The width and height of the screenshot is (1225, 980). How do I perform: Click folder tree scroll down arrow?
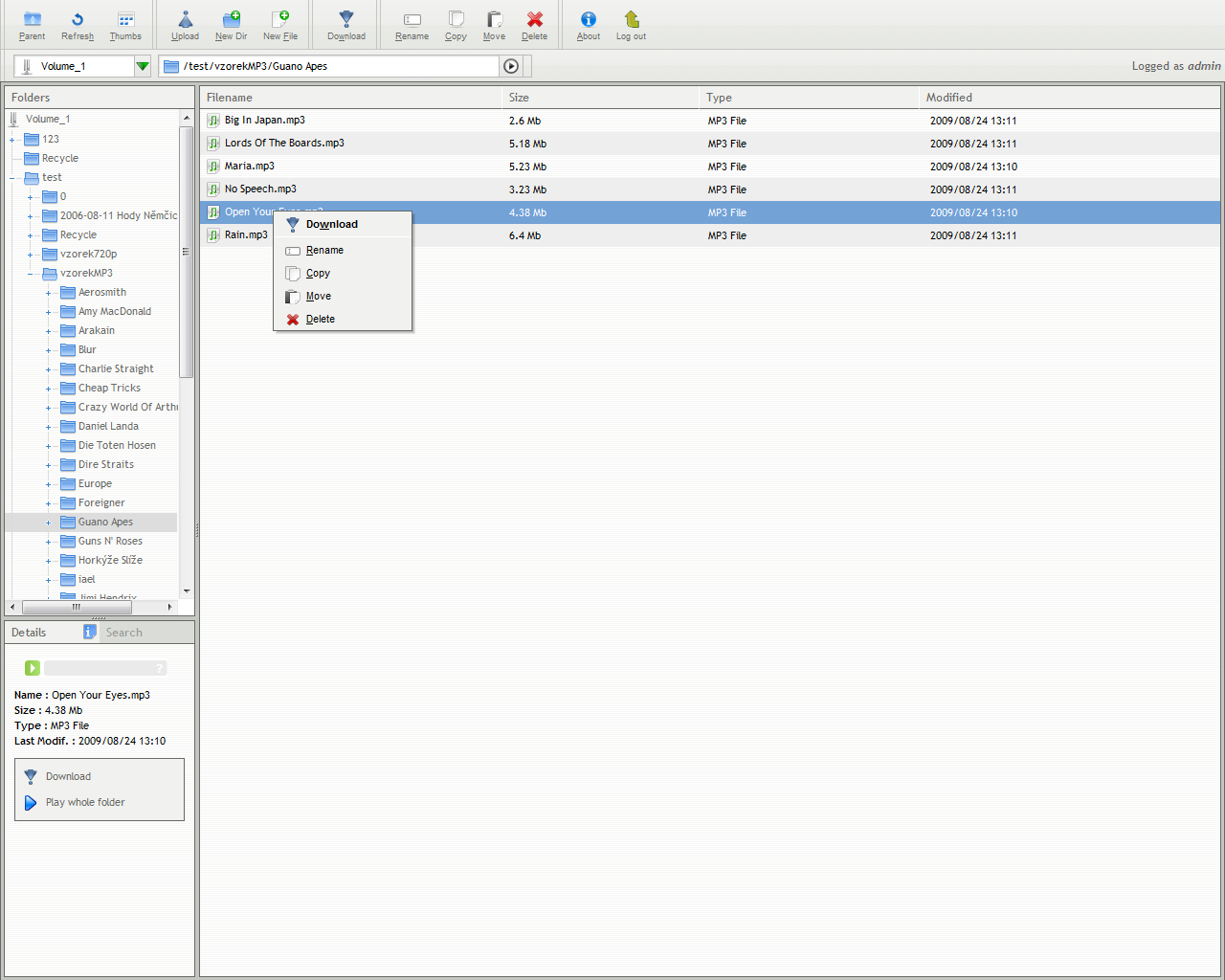coord(187,591)
